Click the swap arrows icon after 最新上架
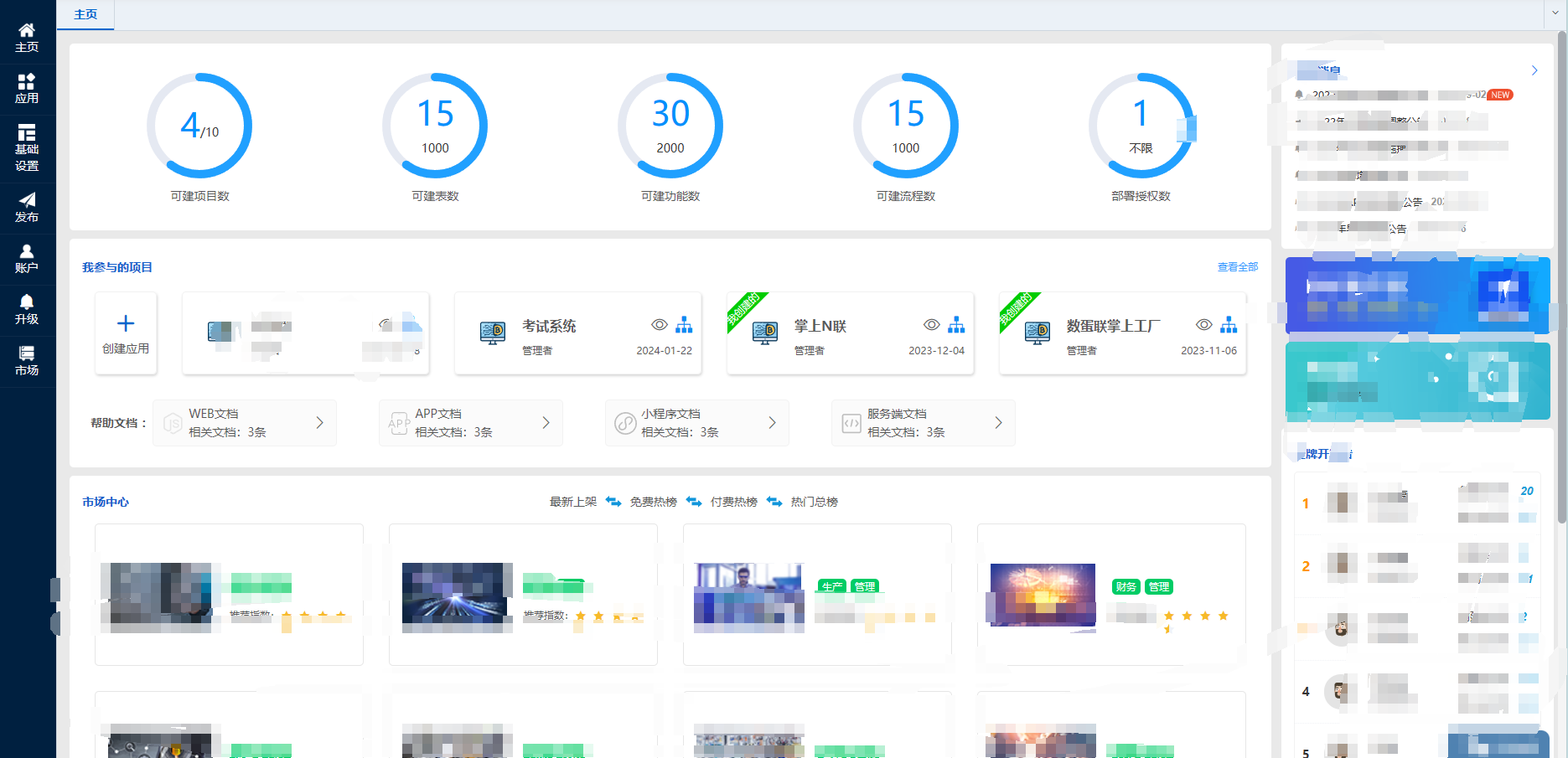 point(613,502)
